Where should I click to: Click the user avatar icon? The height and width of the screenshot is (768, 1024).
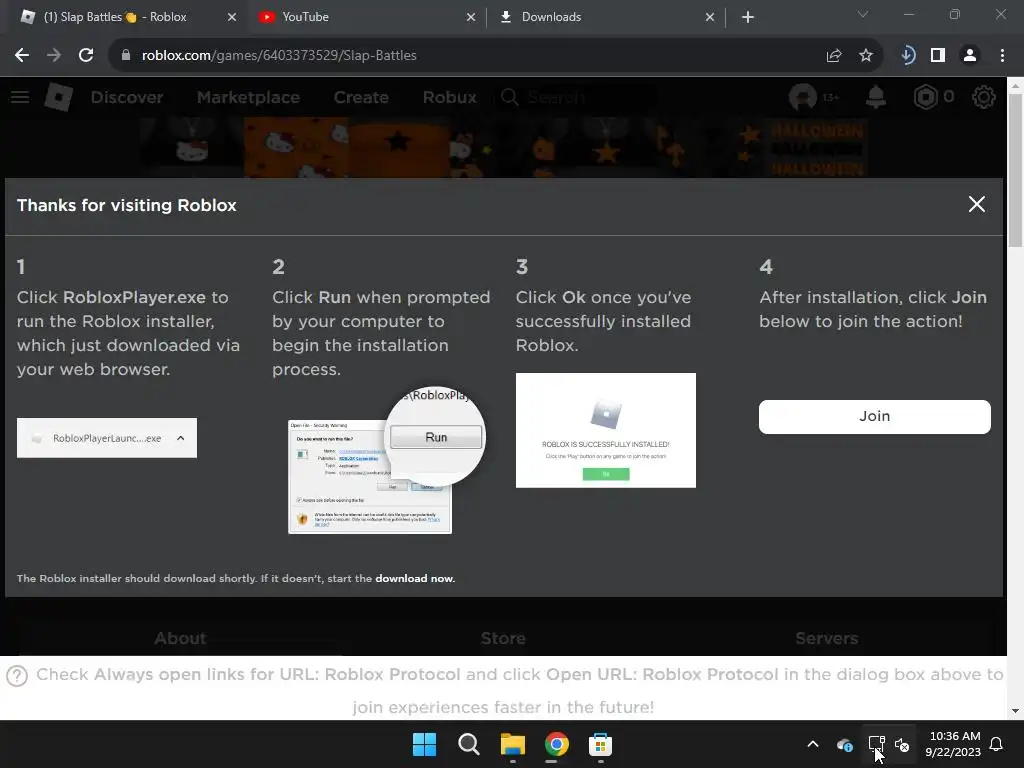pos(803,97)
